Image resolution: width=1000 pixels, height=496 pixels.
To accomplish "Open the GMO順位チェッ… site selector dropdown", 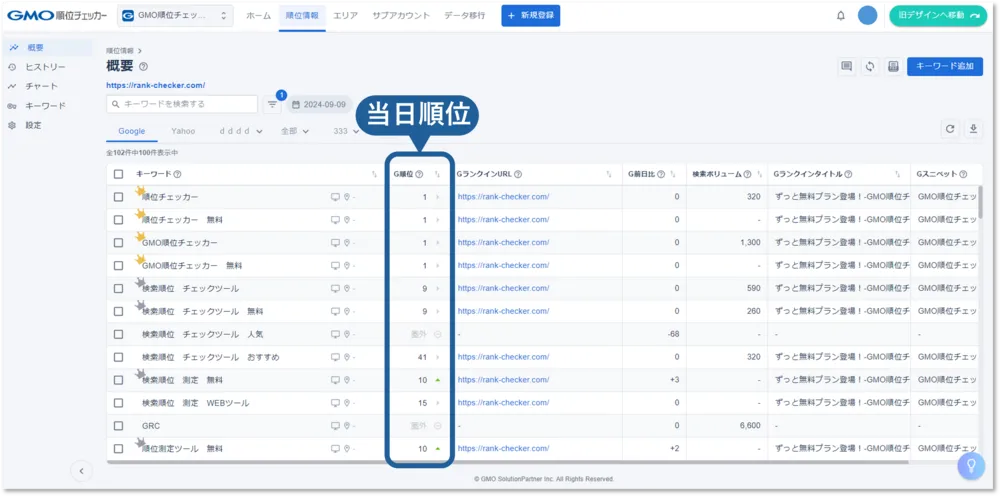I will 175,16.
